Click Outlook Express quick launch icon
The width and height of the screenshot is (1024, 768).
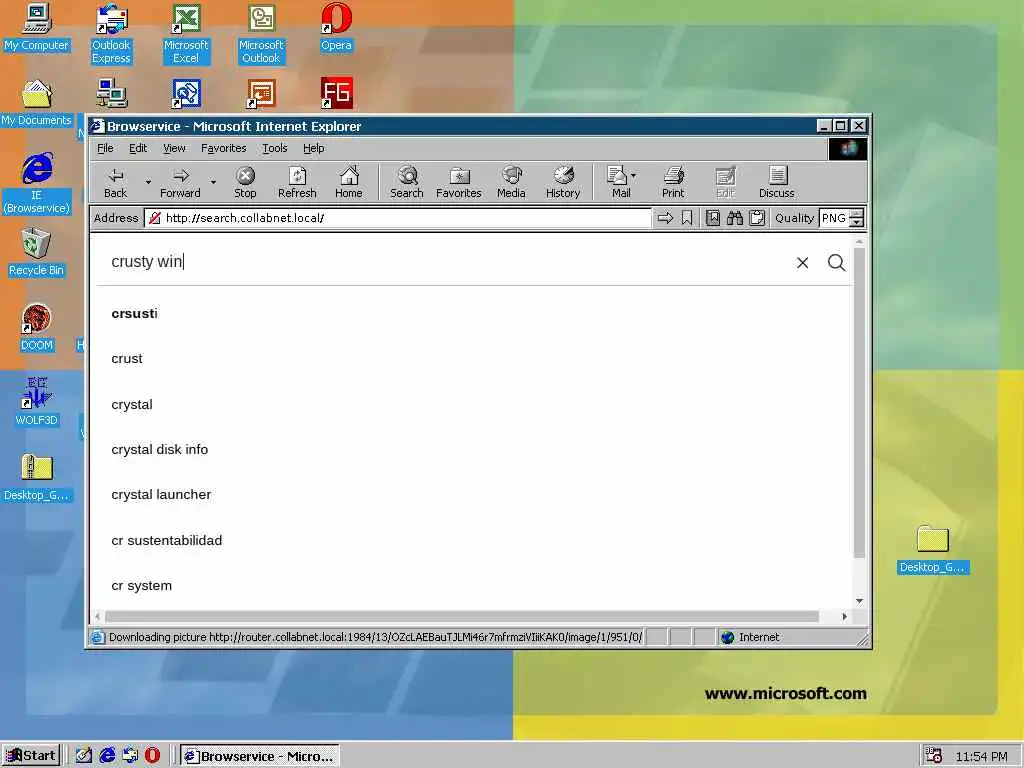130,756
